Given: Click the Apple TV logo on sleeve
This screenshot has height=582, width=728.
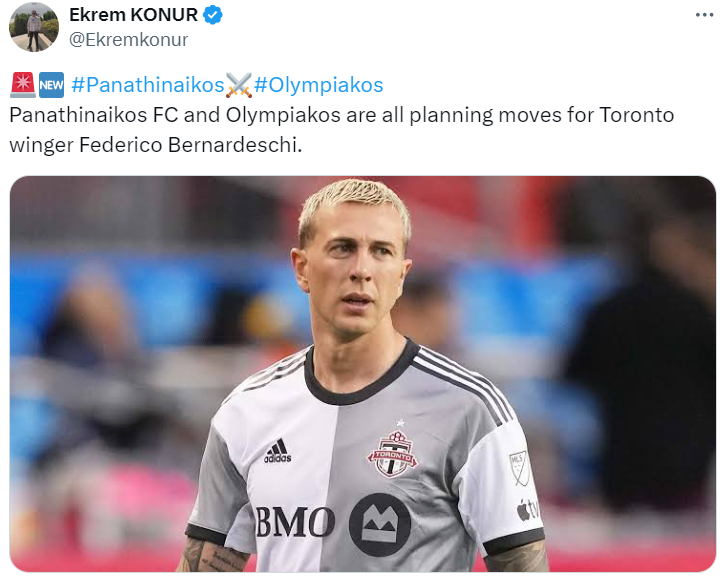Looking at the screenshot, I should 528,509.
